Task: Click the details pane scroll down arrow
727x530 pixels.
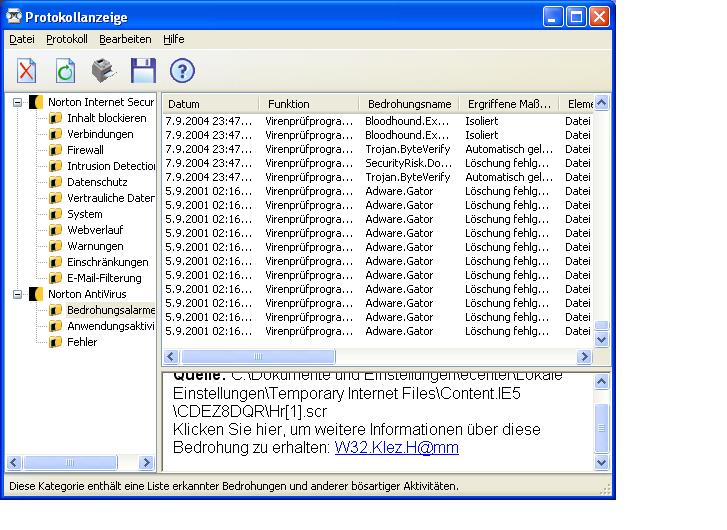Action: pos(601,462)
